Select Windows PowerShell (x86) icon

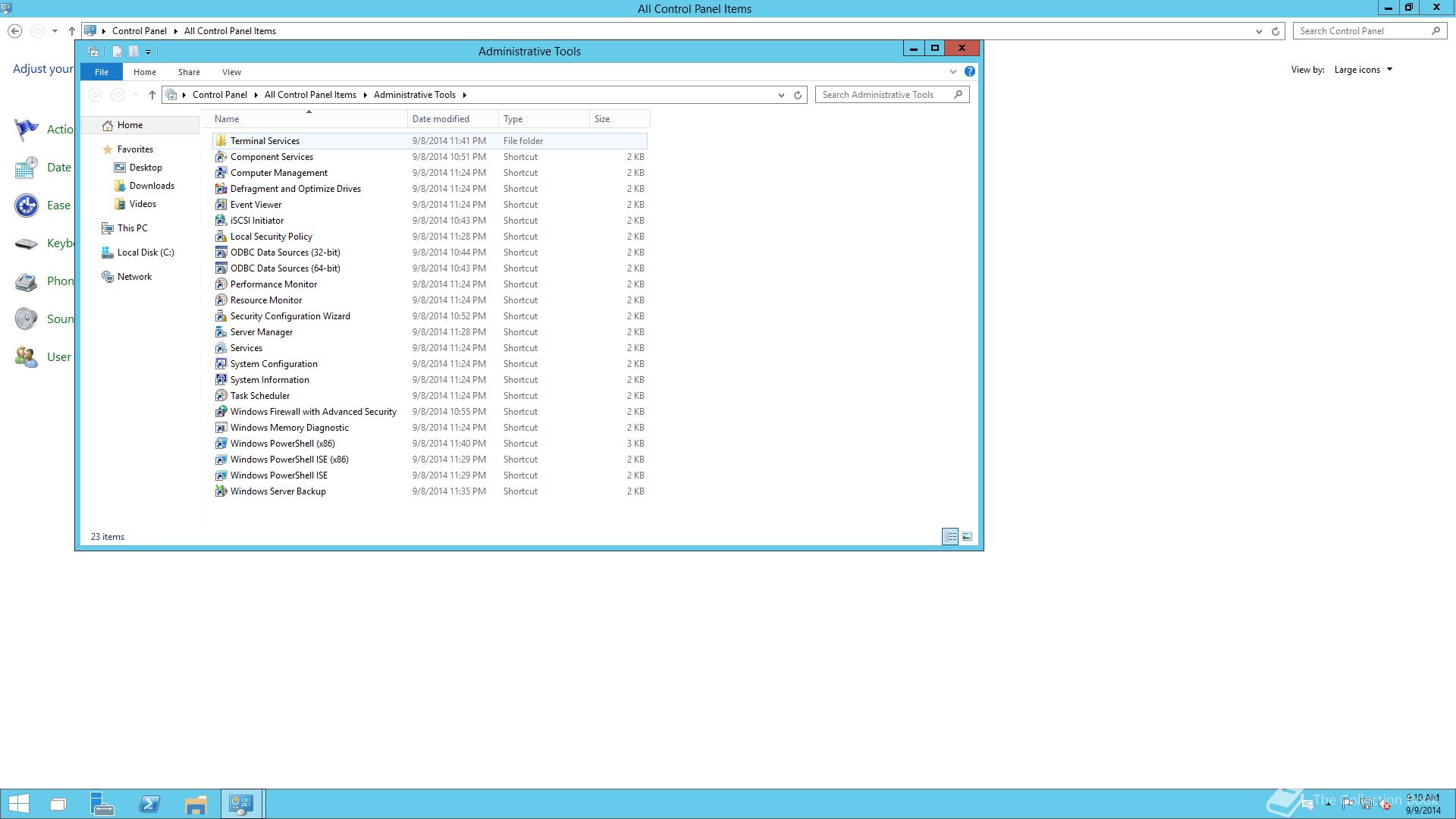point(221,444)
